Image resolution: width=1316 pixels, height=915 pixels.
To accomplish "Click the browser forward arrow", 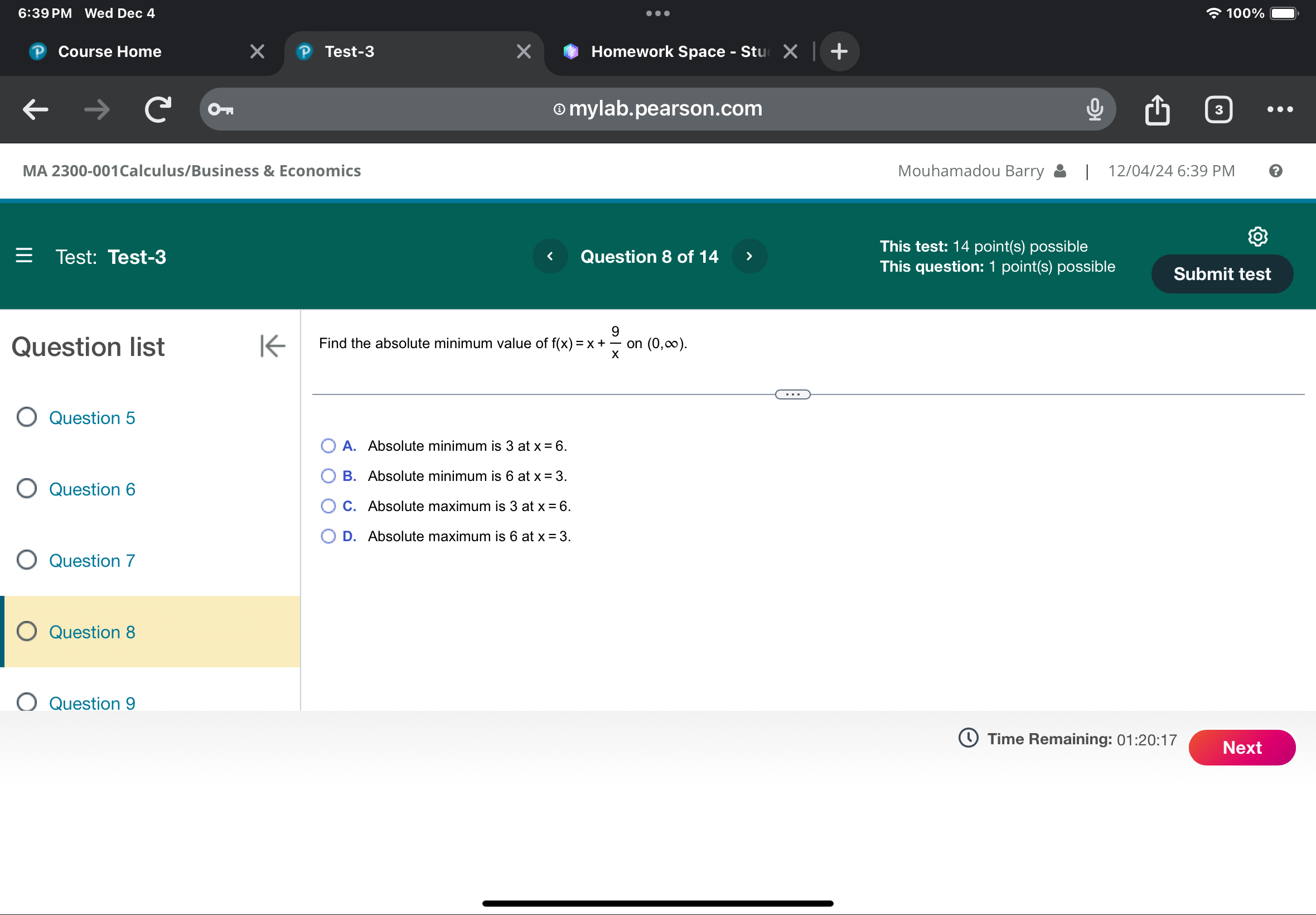I will tap(96, 109).
